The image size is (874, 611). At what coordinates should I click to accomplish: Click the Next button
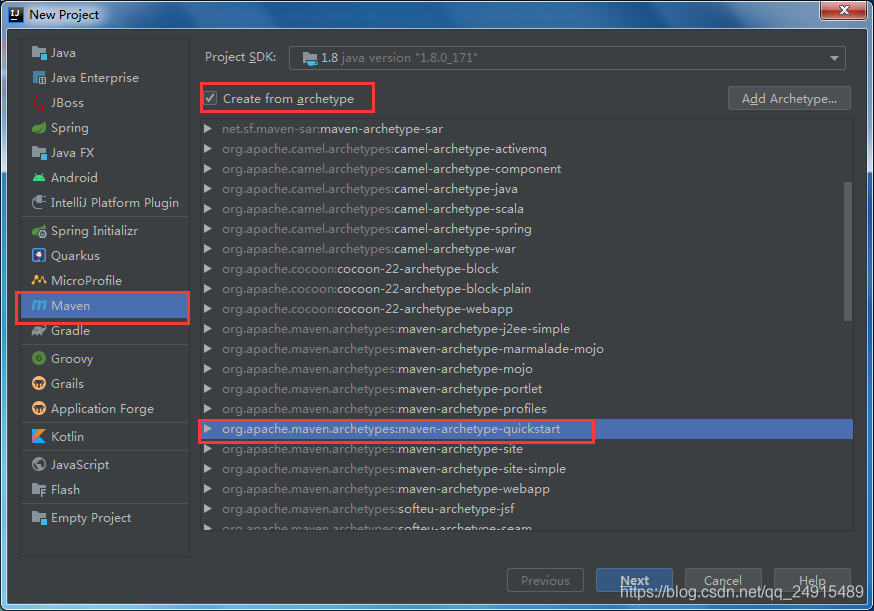pyautogui.click(x=634, y=580)
